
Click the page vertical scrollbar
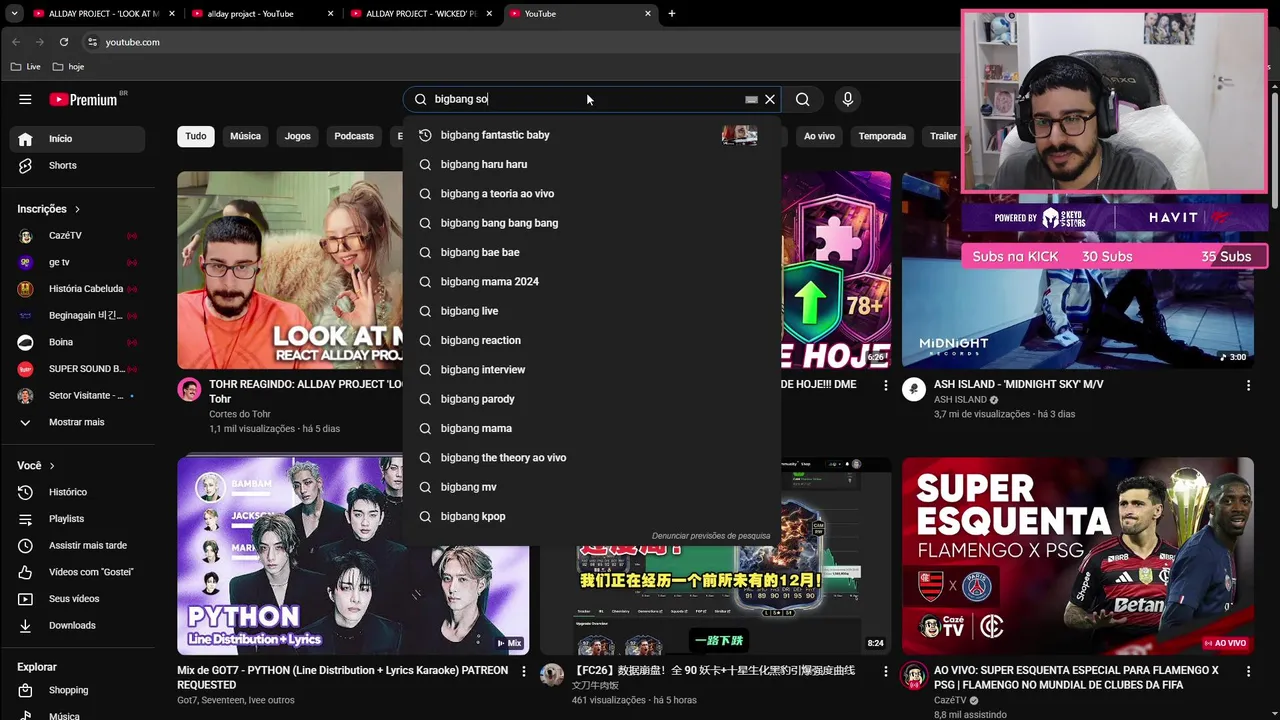pyautogui.click(x=1275, y=150)
